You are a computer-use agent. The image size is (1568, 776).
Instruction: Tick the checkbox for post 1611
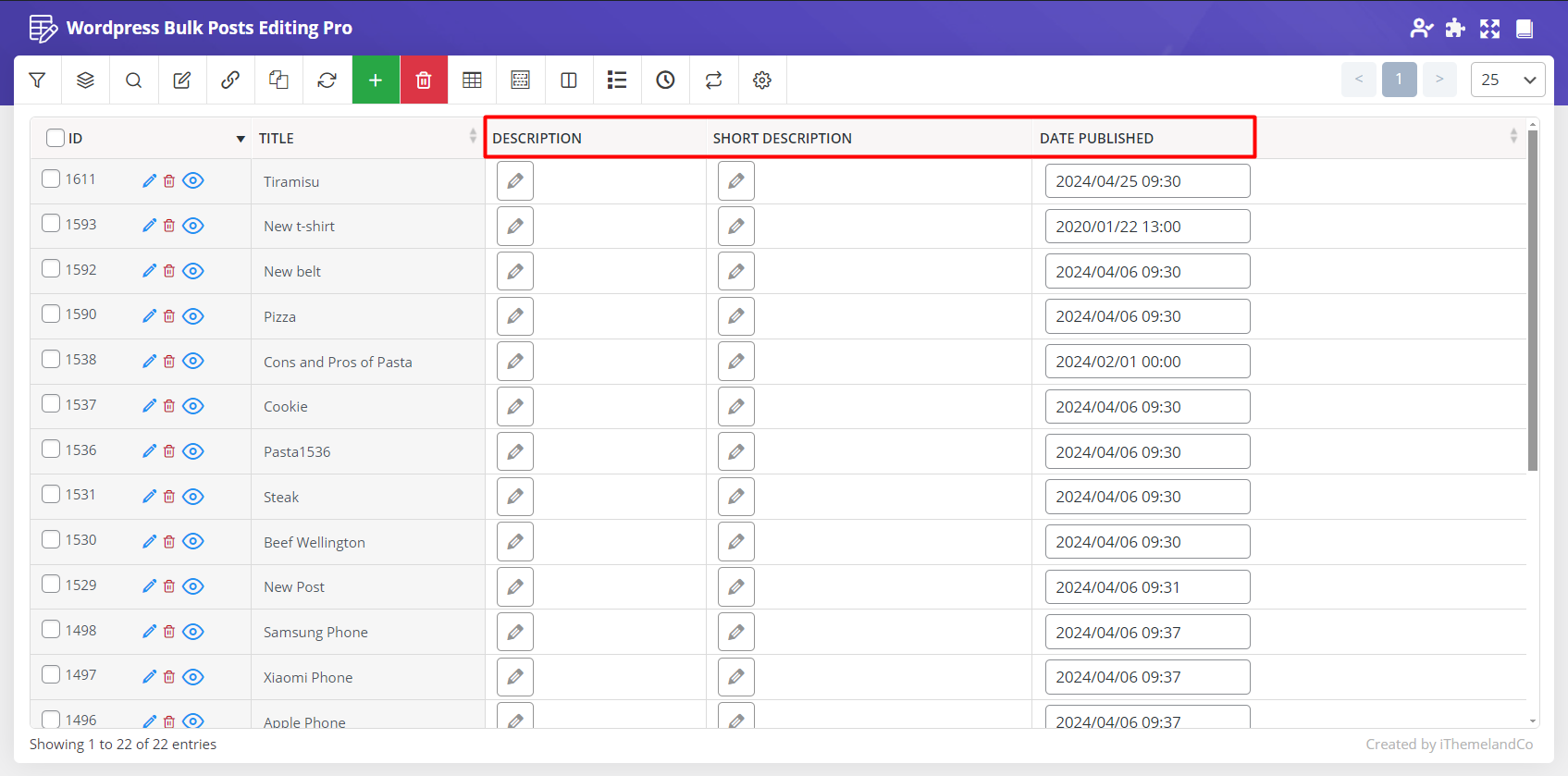(51, 179)
